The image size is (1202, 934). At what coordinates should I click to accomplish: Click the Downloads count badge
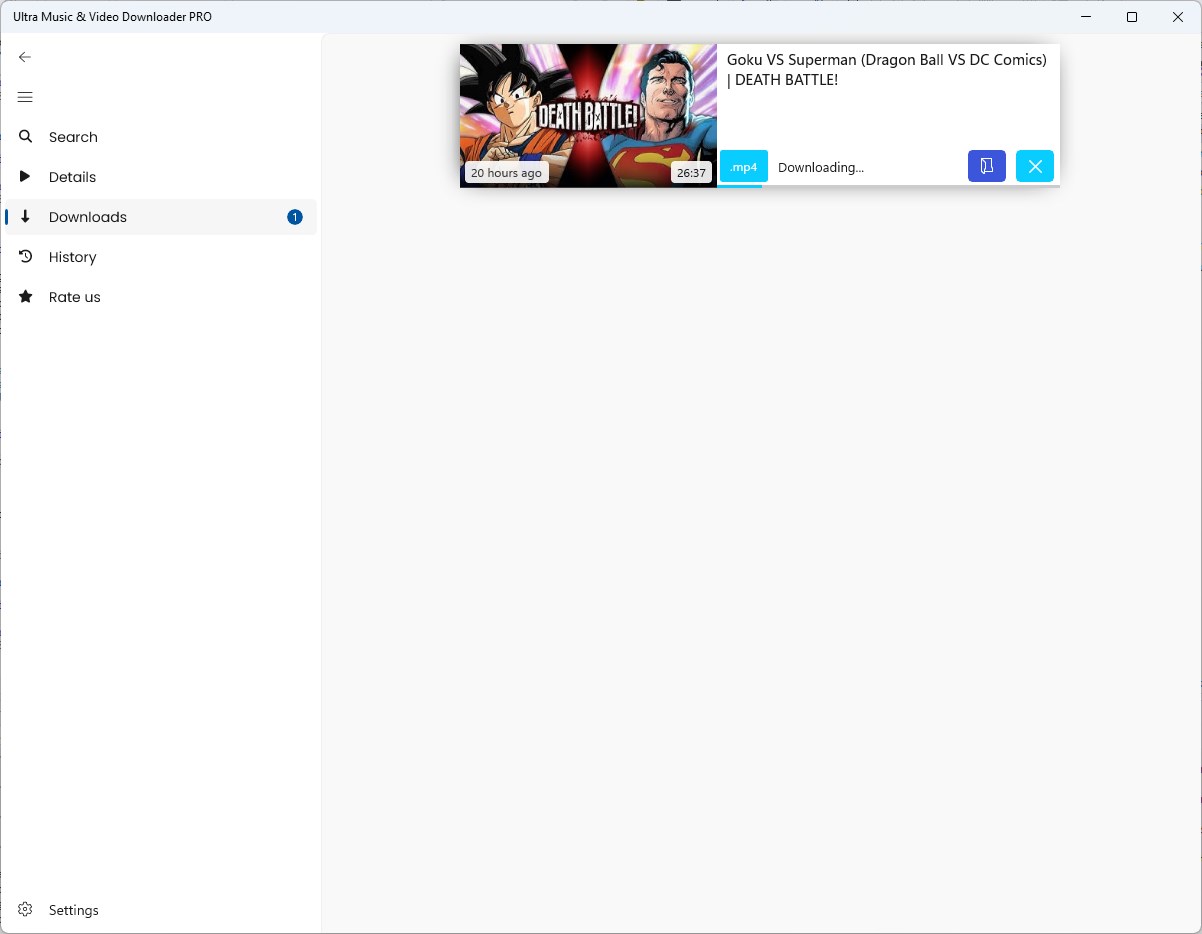[x=295, y=217]
